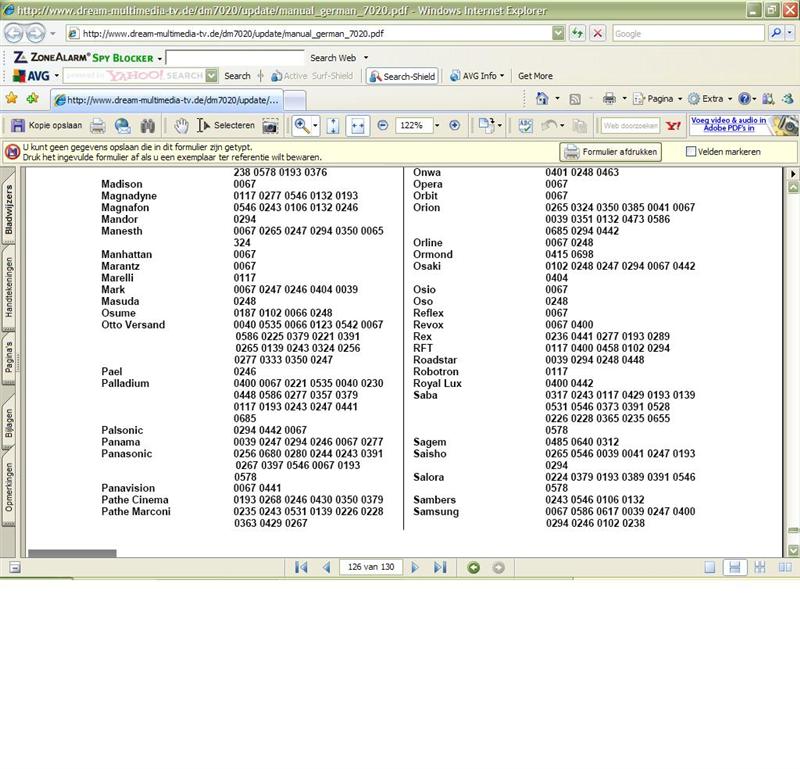Click the Google search magnifier button
This screenshot has height=769, width=800.
coord(776,33)
